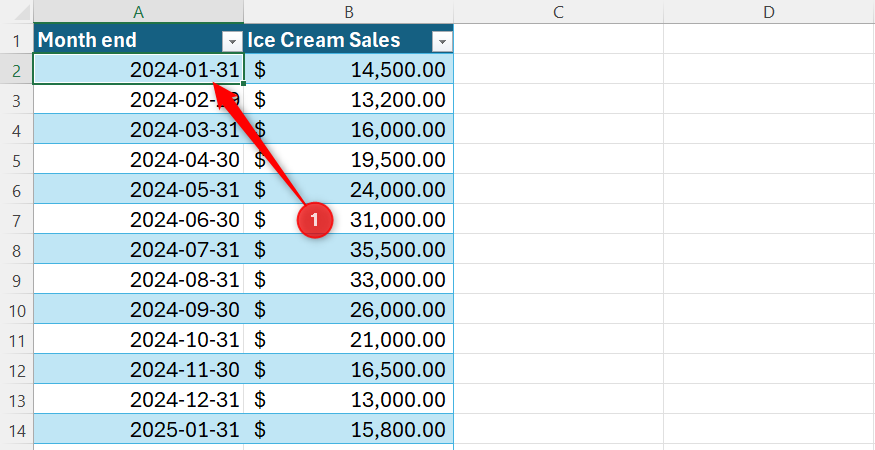Select the cell containing 2024-08-31
Image resolution: width=875 pixels, height=450 pixels.
(138, 280)
